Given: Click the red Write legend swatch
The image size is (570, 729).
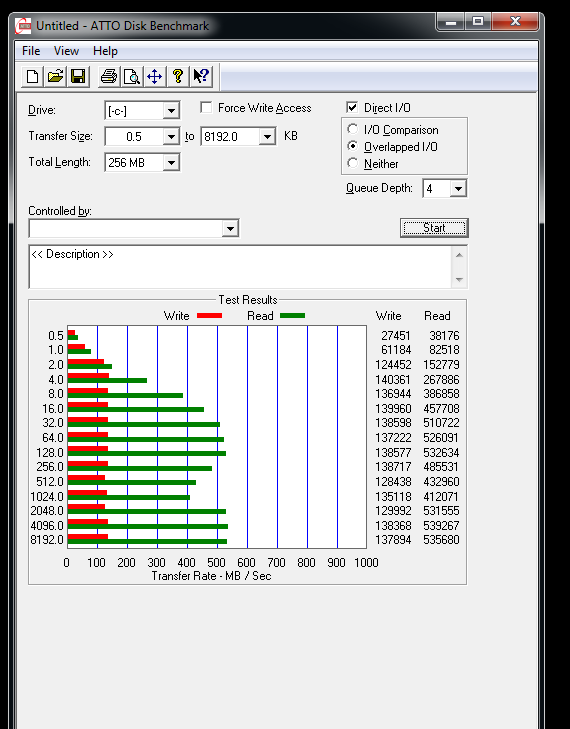Looking at the screenshot, I should 209,316.
